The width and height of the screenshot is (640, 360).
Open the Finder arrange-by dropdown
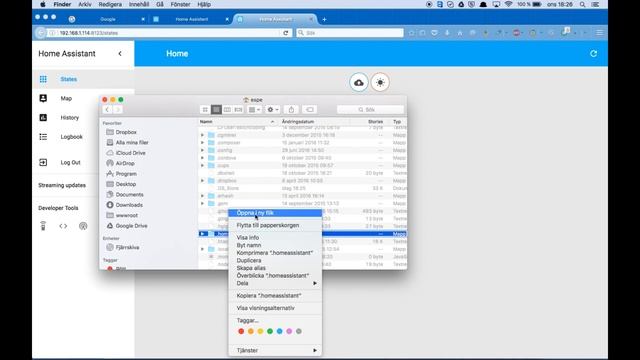pyautogui.click(x=254, y=109)
